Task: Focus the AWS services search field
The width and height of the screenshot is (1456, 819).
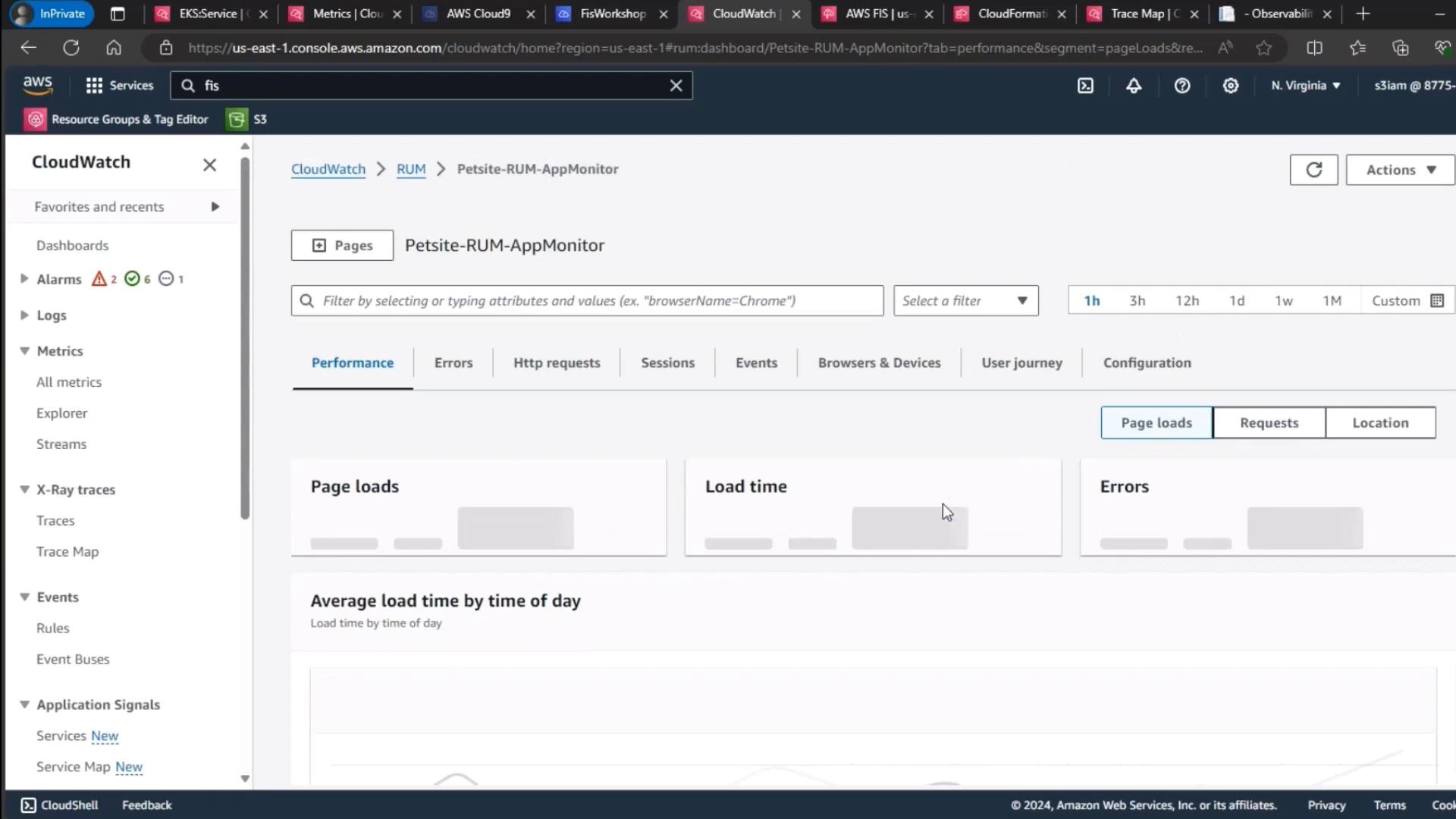Action: pyautogui.click(x=431, y=86)
